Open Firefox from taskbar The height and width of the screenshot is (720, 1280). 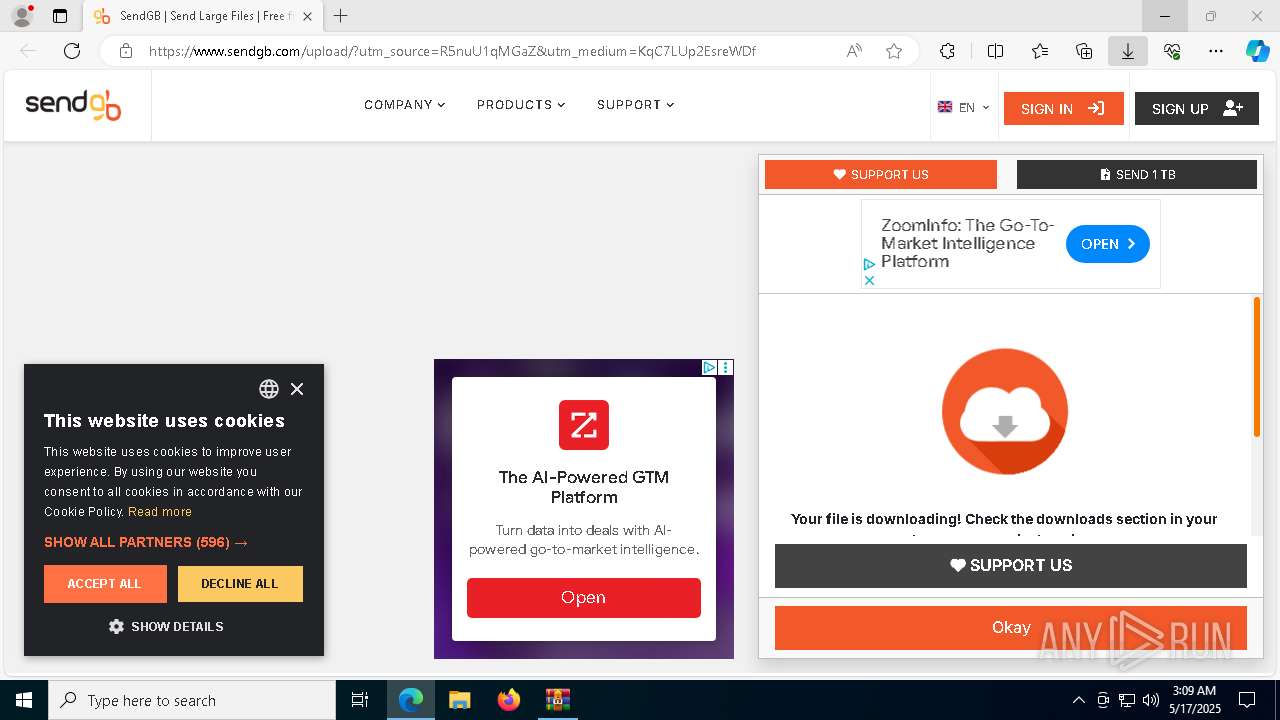click(x=508, y=700)
